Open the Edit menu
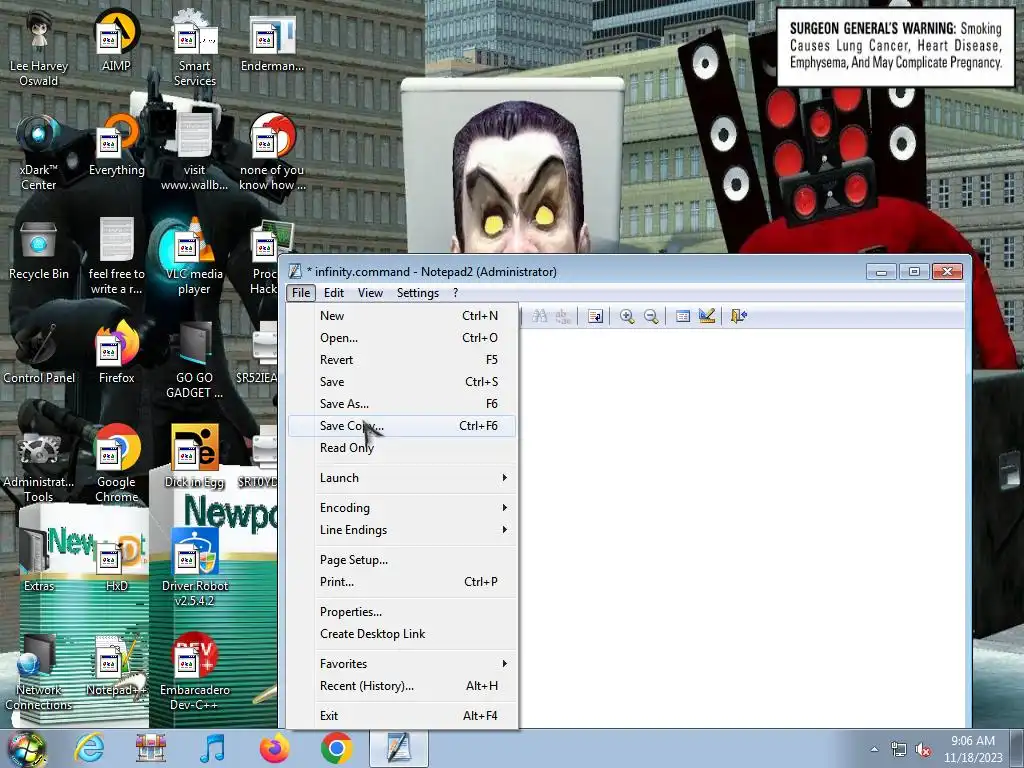This screenshot has width=1024, height=768. click(x=334, y=293)
